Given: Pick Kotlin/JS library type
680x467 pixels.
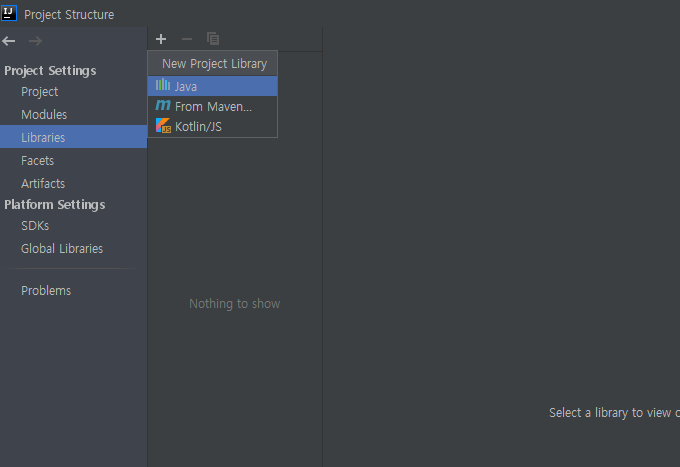Looking at the screenshot, I should 212,126.
